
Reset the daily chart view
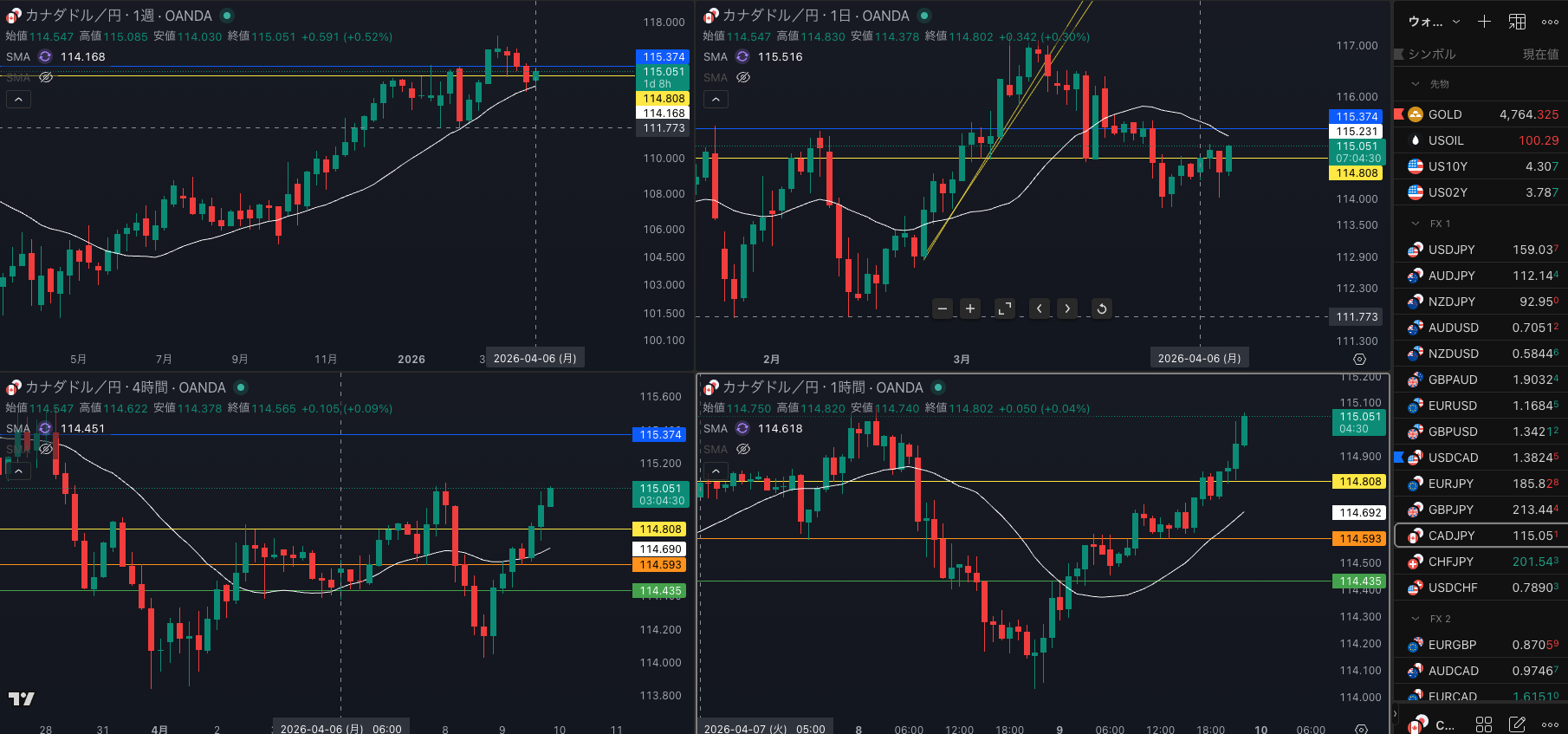tap(1101, 309)
